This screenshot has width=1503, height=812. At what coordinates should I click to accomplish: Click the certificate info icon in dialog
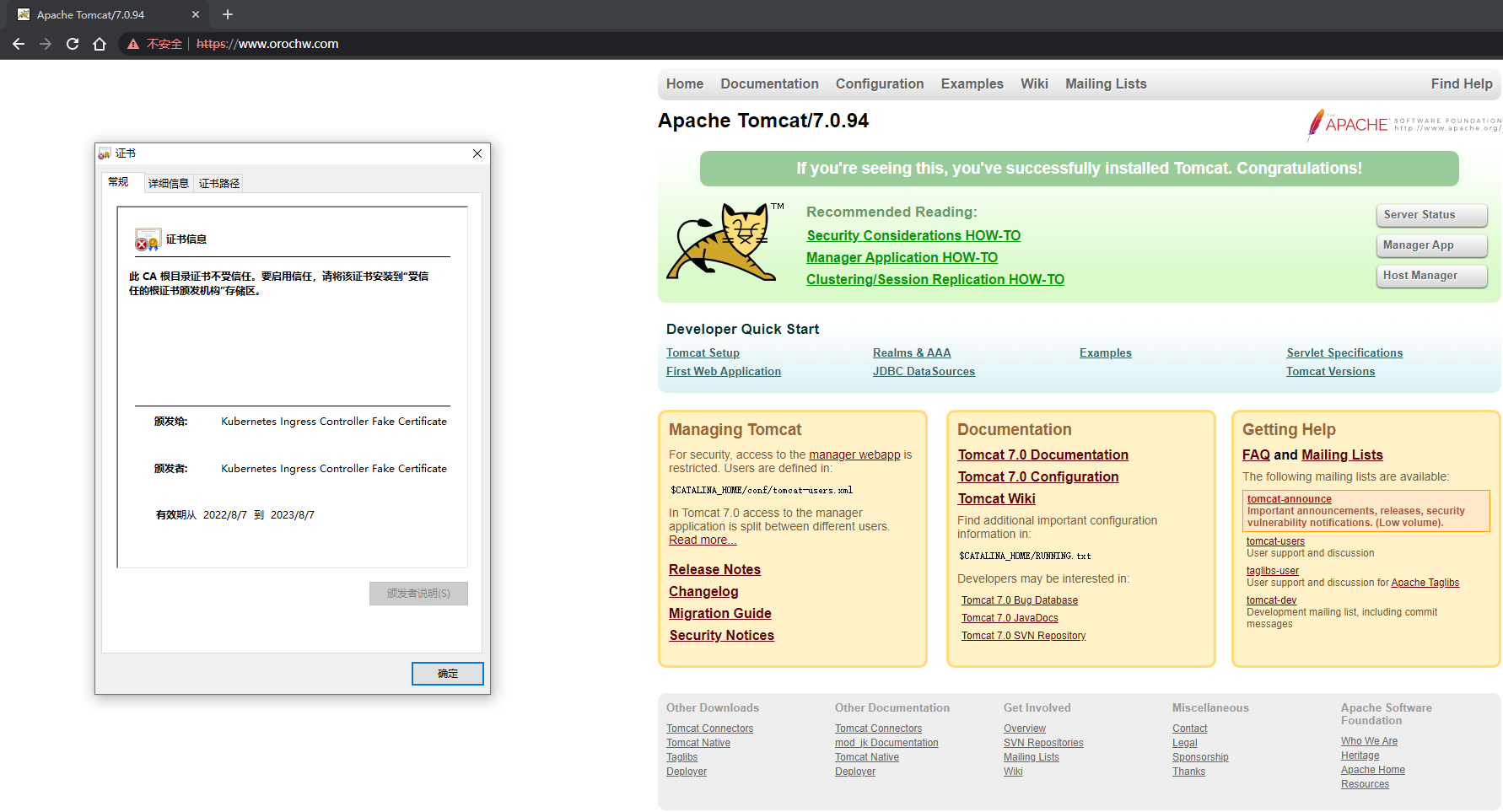pos(148,240)
